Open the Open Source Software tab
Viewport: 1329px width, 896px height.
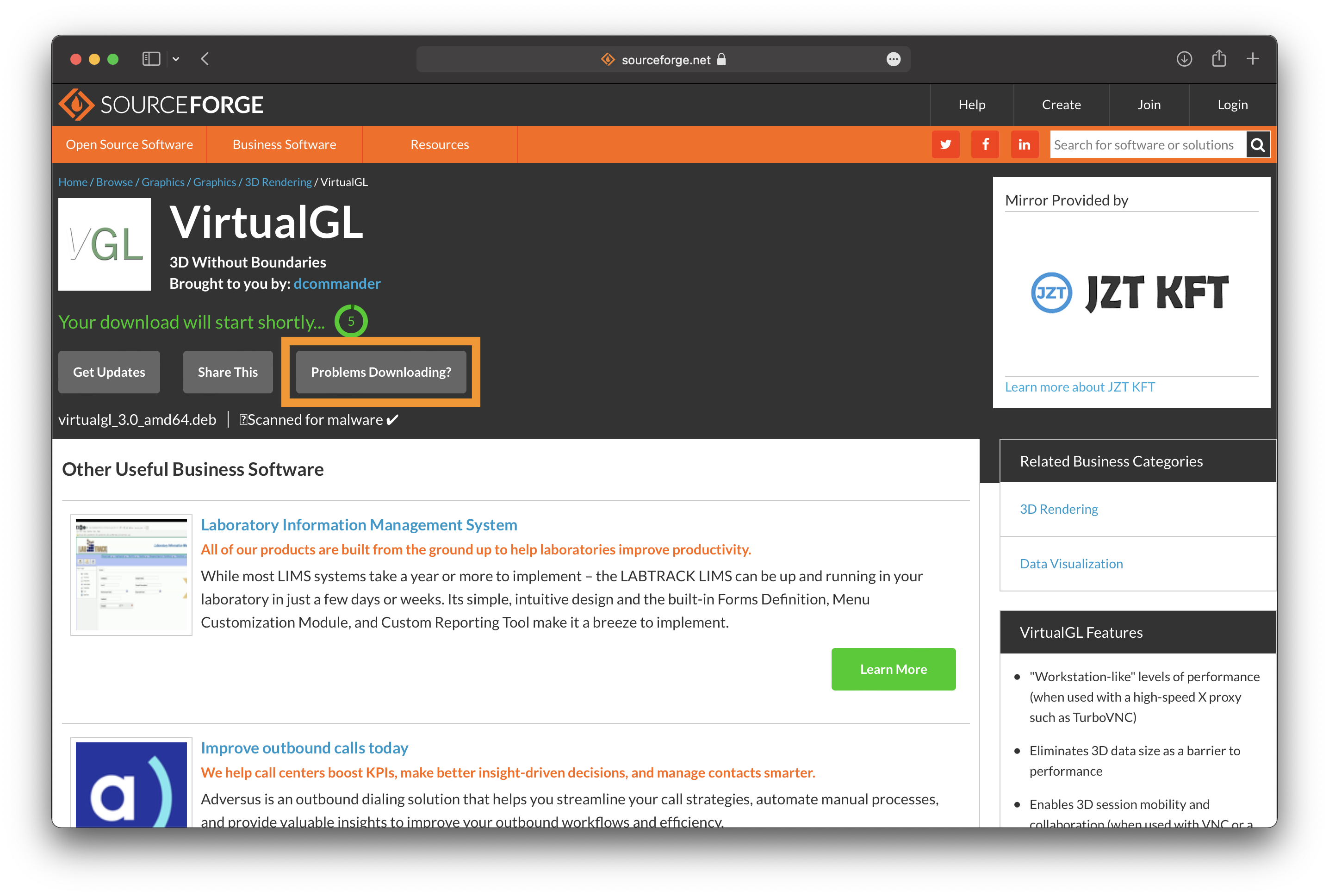click(129, 144)
